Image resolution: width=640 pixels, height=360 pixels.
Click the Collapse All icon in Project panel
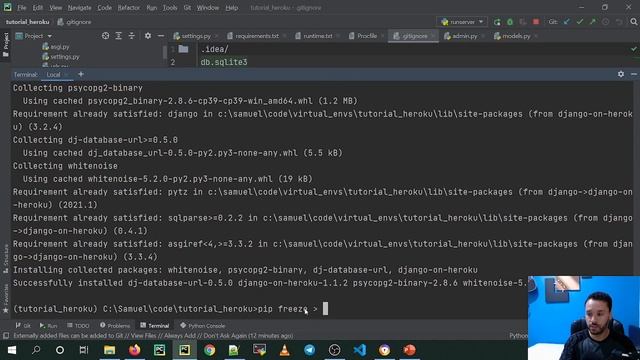point(131,36)
